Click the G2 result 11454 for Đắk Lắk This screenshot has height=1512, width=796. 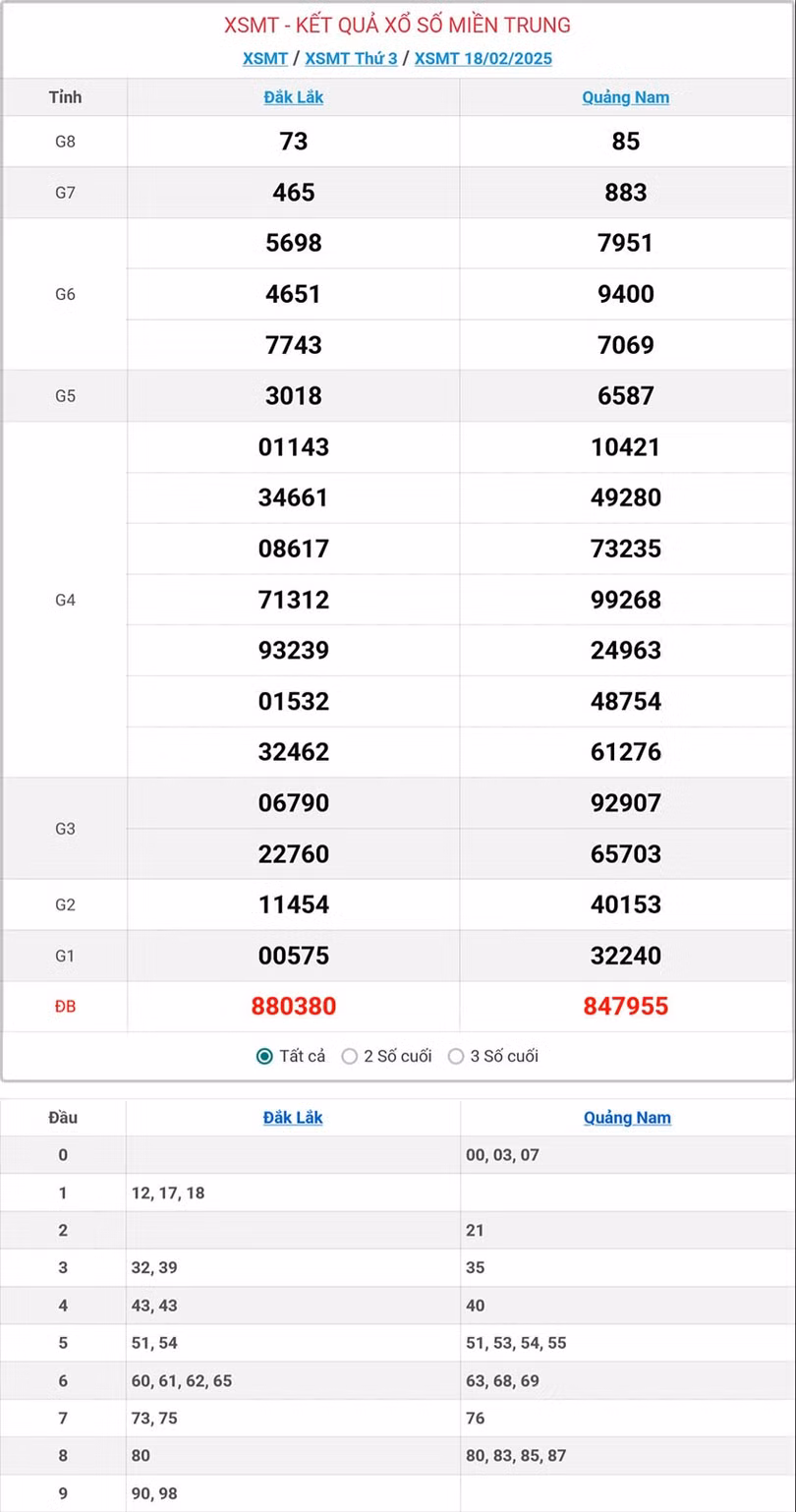(294, 904)
